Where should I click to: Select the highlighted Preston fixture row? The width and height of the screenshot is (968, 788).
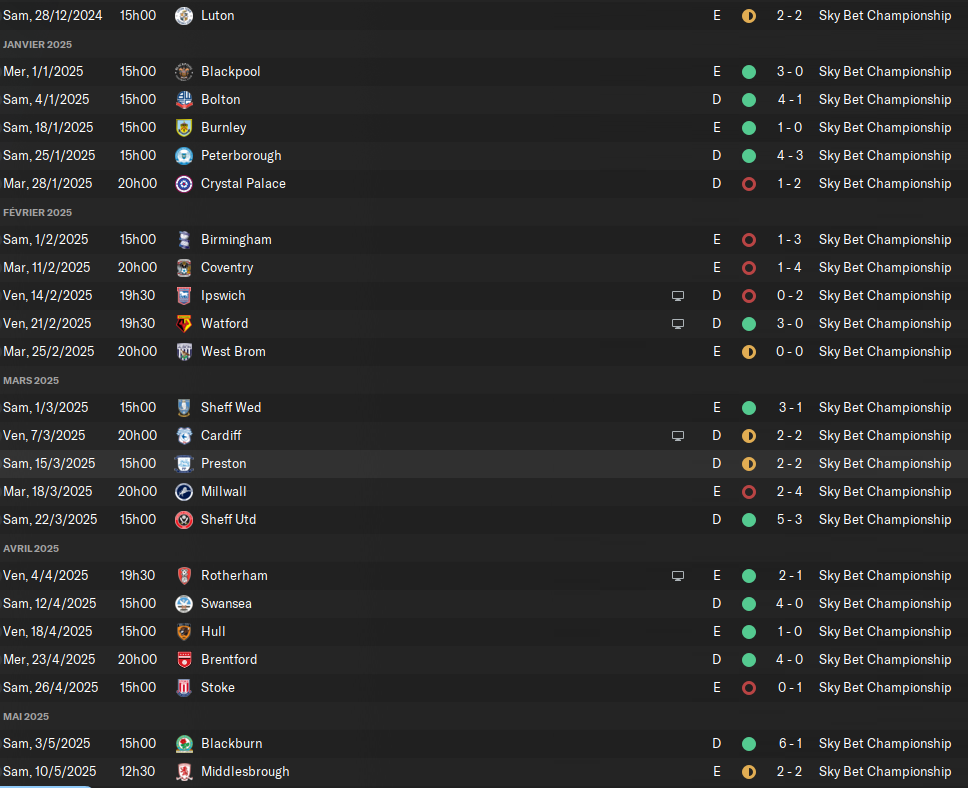click(484, 464)
